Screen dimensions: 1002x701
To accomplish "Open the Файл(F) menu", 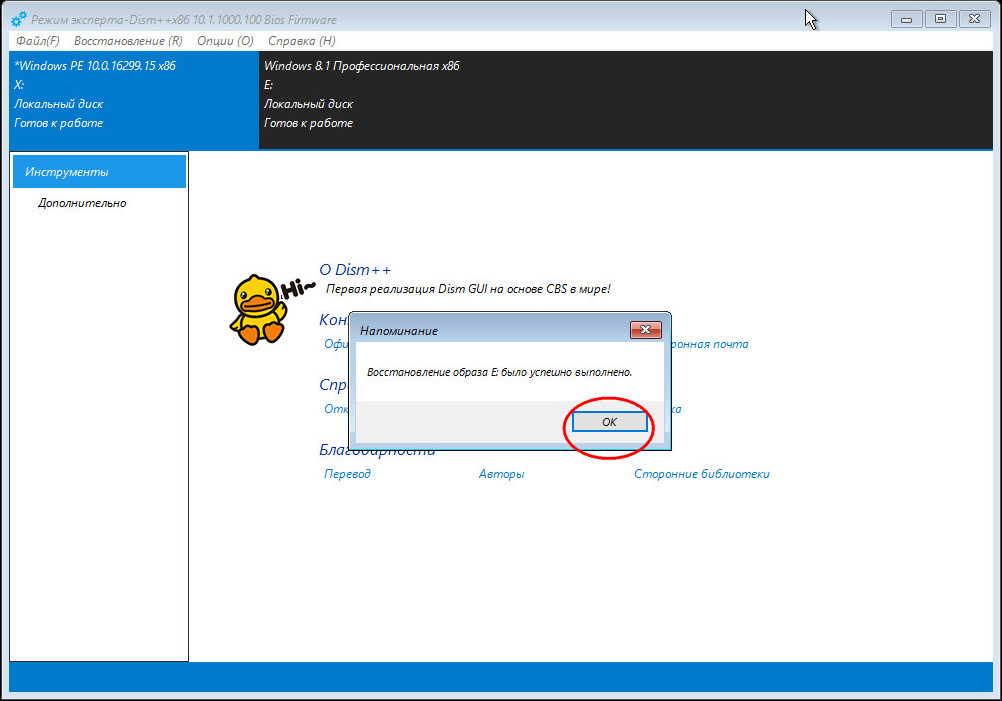I will (38, 41).
